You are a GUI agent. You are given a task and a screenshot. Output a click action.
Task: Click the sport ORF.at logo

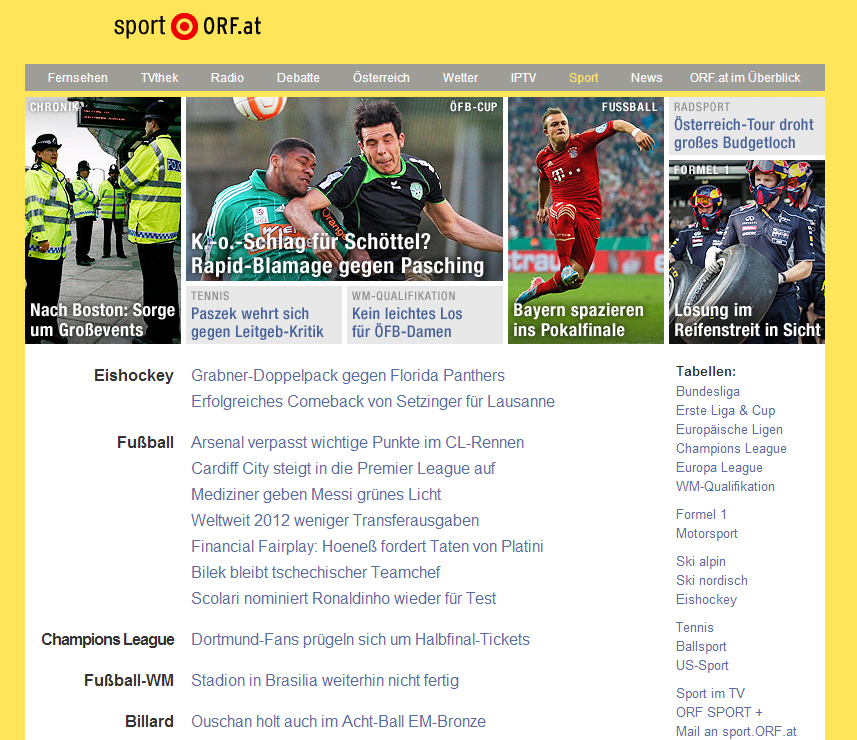(x=187, y=26)
